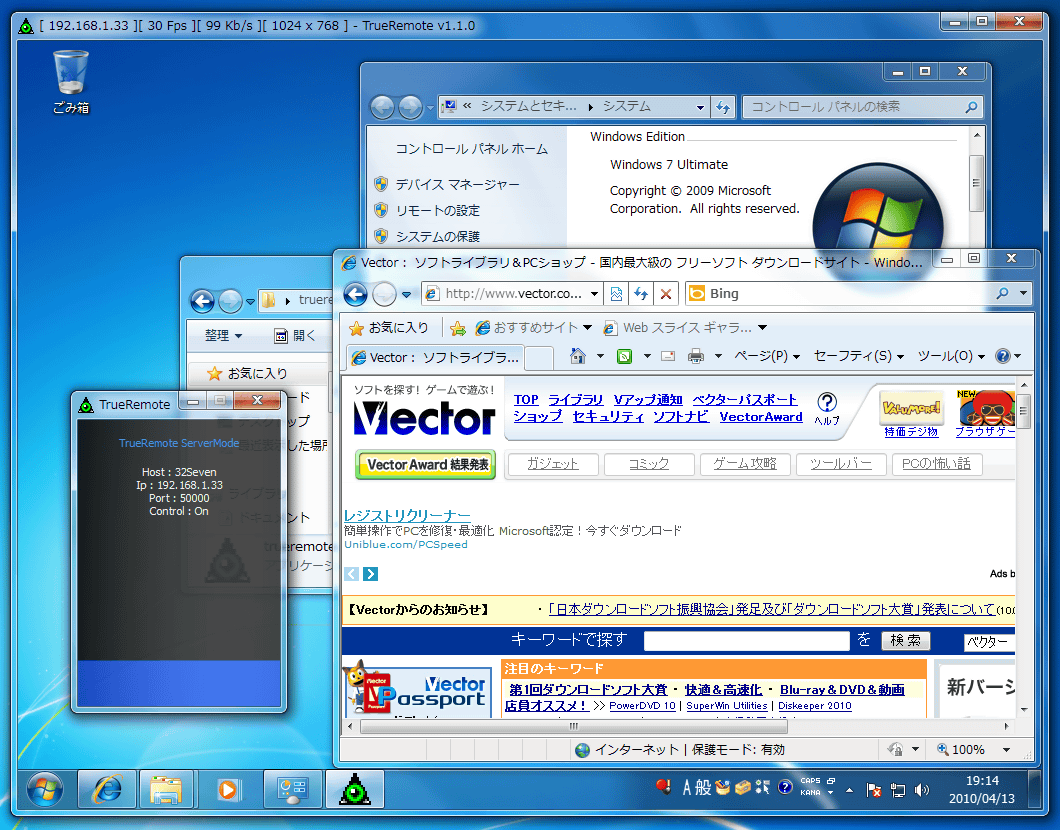1060x830 pixels.
Task: Refresh the Control Panel address bar
Action: (723, 107)
